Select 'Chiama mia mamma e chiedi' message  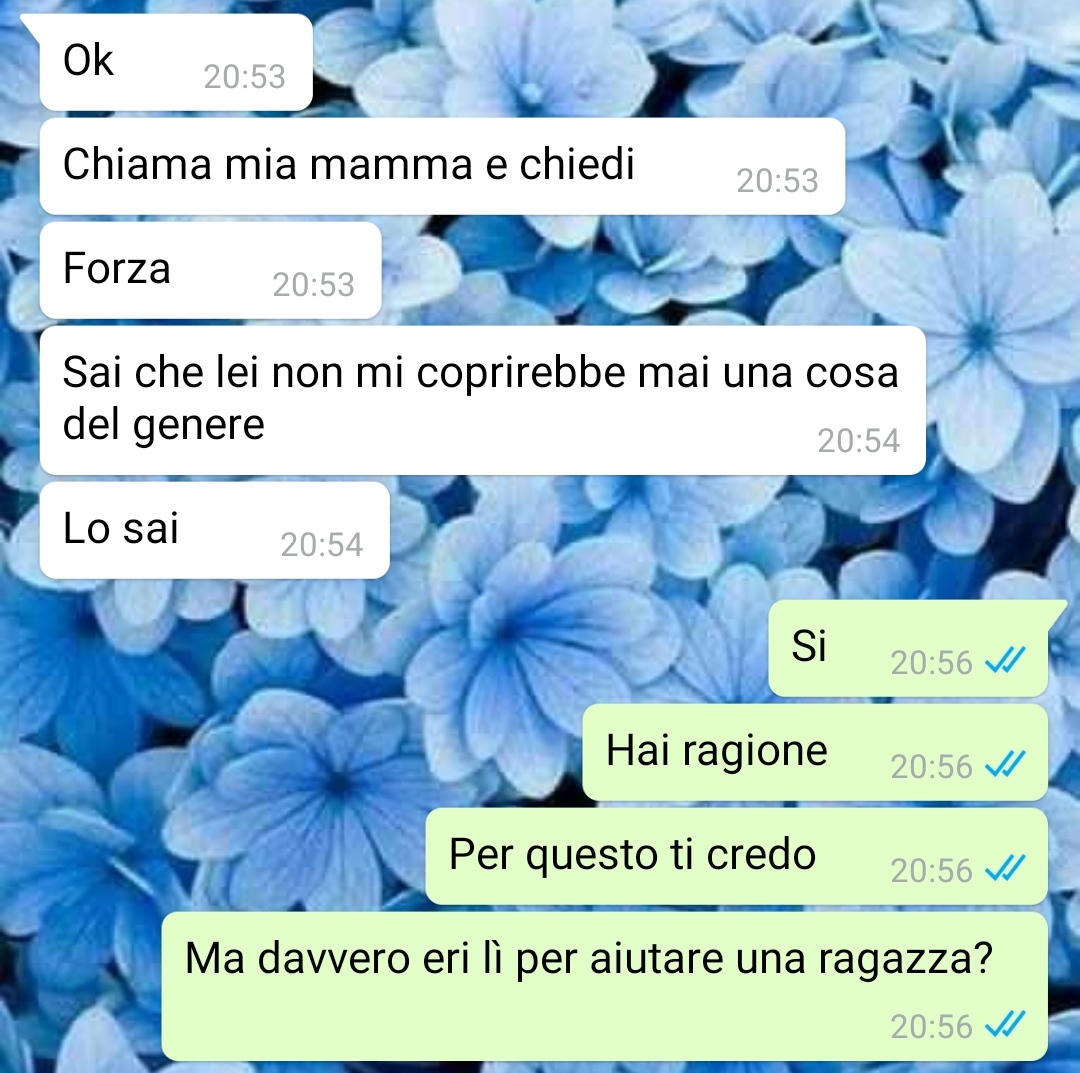442,167
